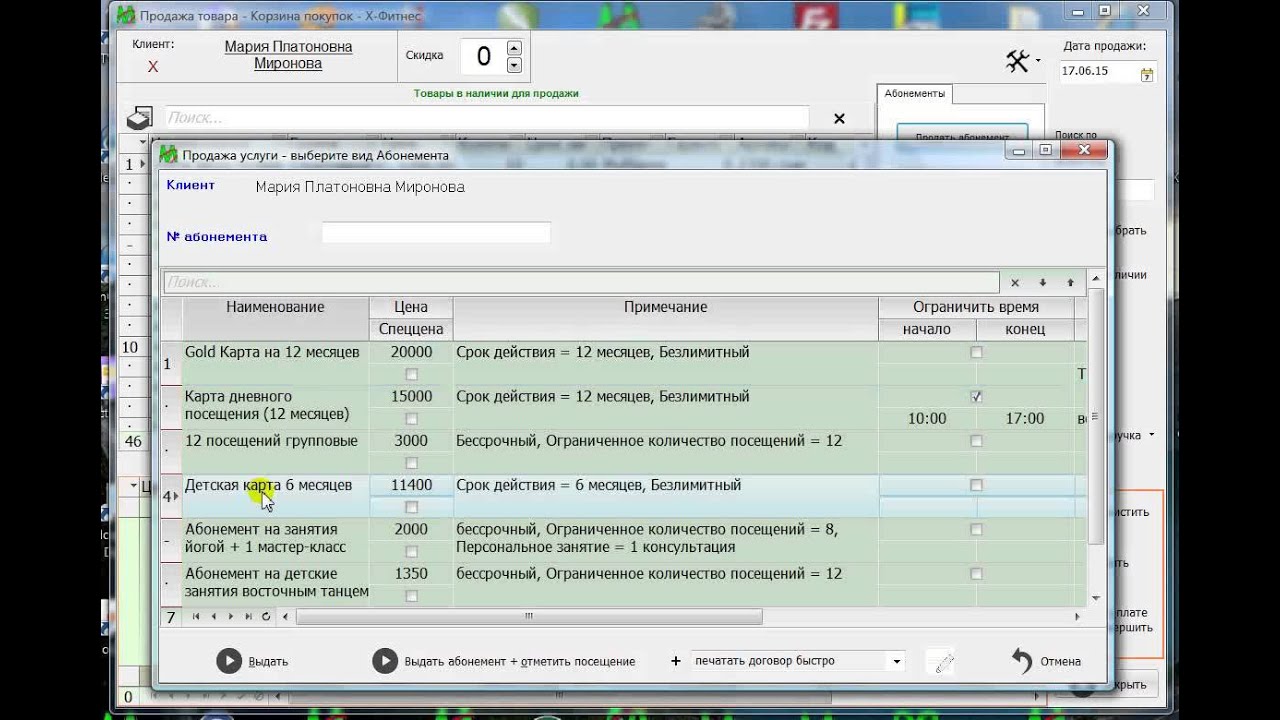Click the product search field in sale window
This screenshot has width=1280, height=720.
click(486, 118)
